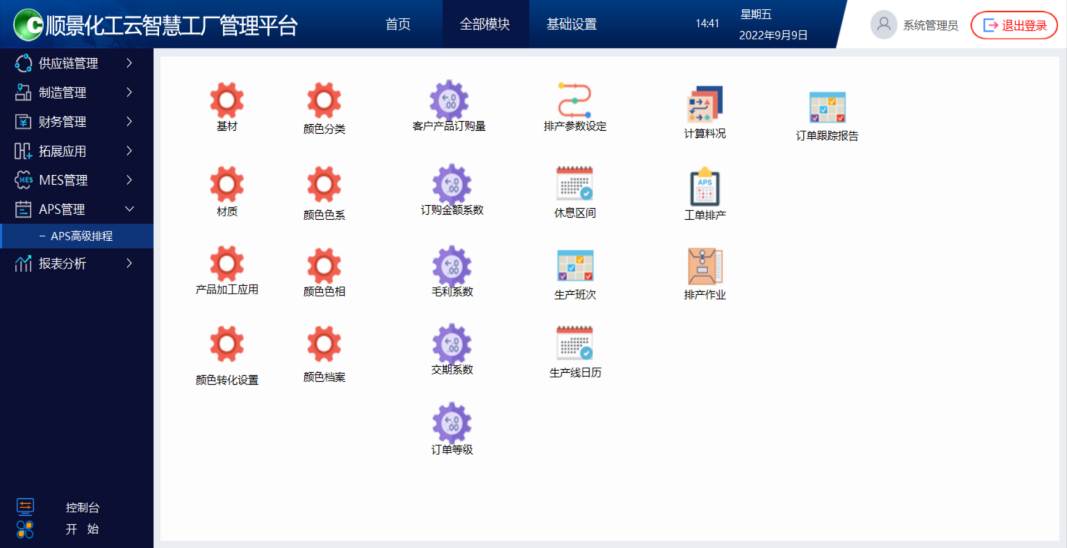Open the 订单等级 gear icon
This screenshot has height=548, width=1068.
point(452,422)
